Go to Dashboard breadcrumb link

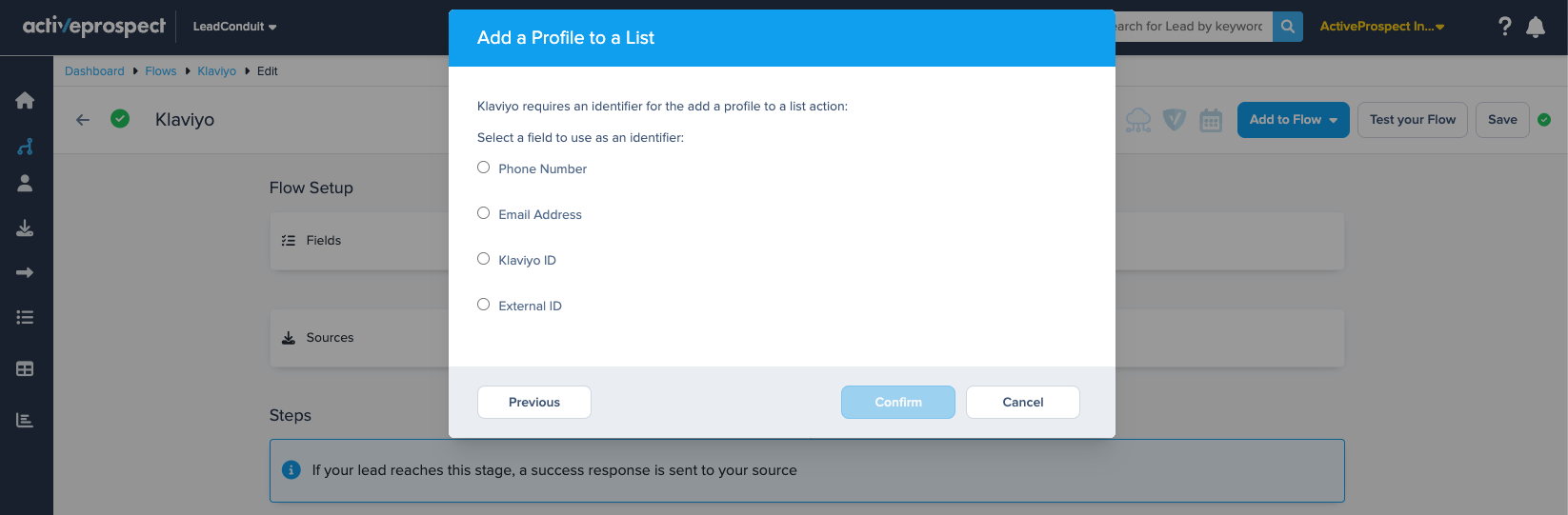coord(94,71)
